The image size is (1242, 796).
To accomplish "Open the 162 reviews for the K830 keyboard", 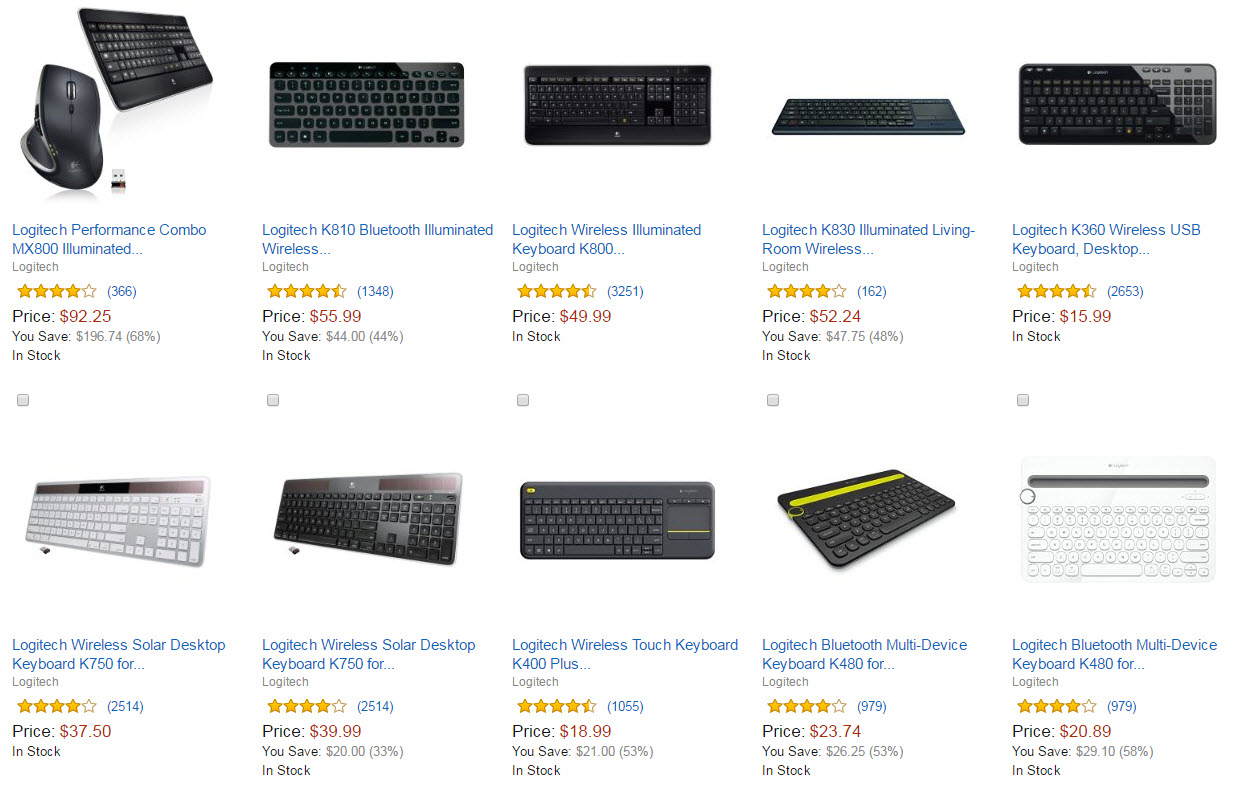I will (x=871, y=292).
